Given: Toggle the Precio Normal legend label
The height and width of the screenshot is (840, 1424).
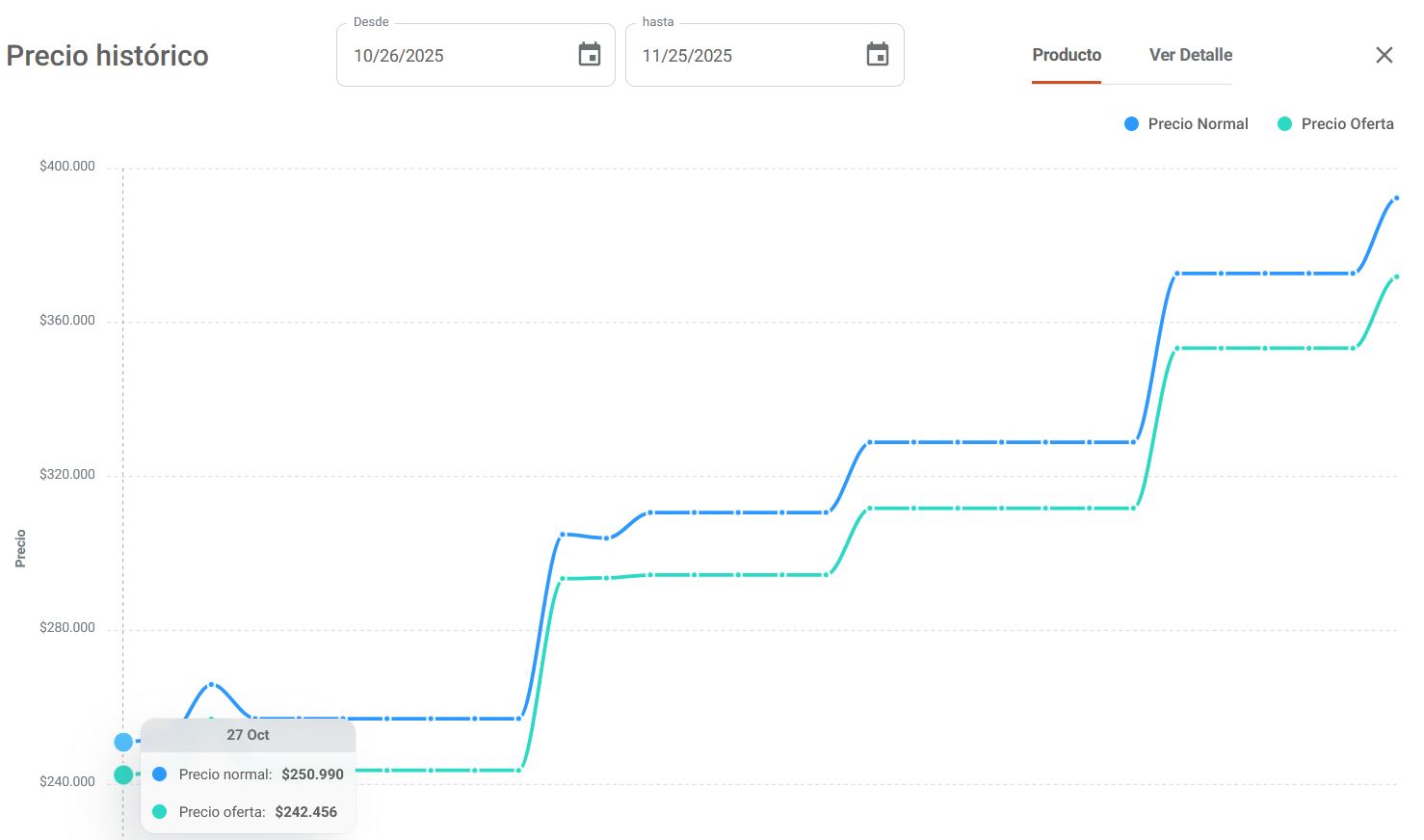Looking at the screenshot, I should click(1198, 123).
